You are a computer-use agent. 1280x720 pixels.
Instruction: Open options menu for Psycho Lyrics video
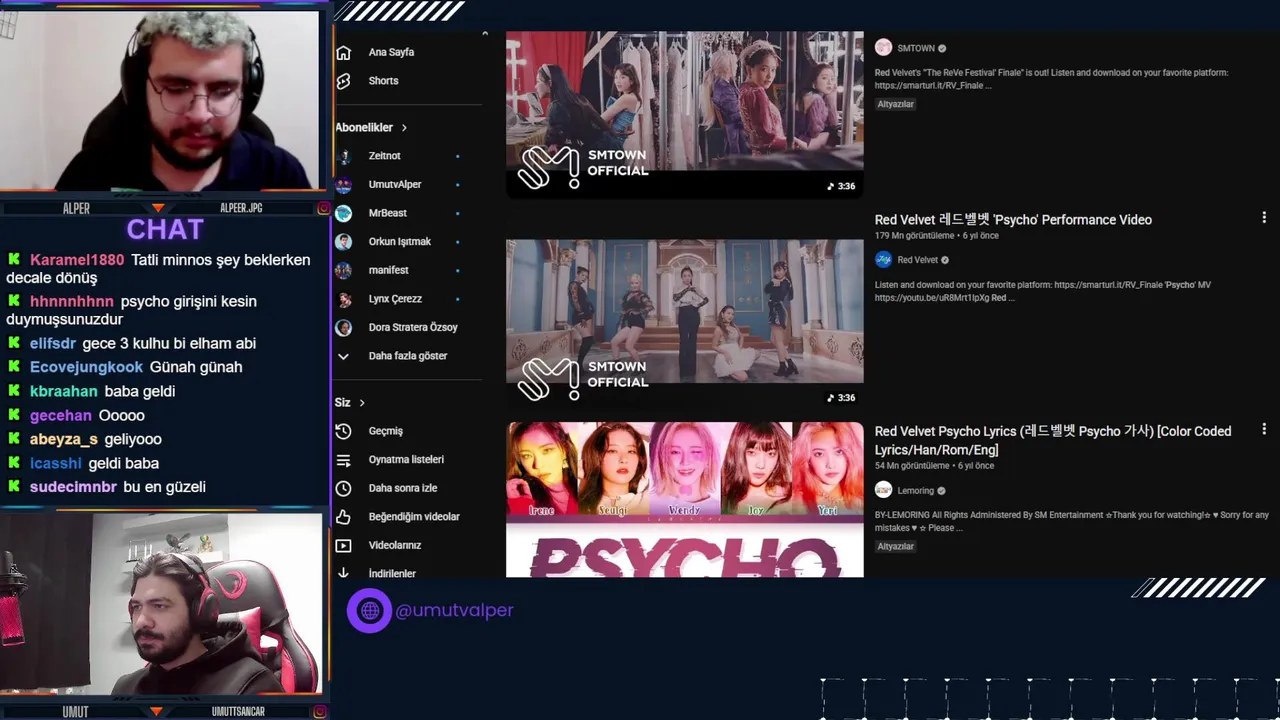pyautogui.click(x=1263, y=429)
